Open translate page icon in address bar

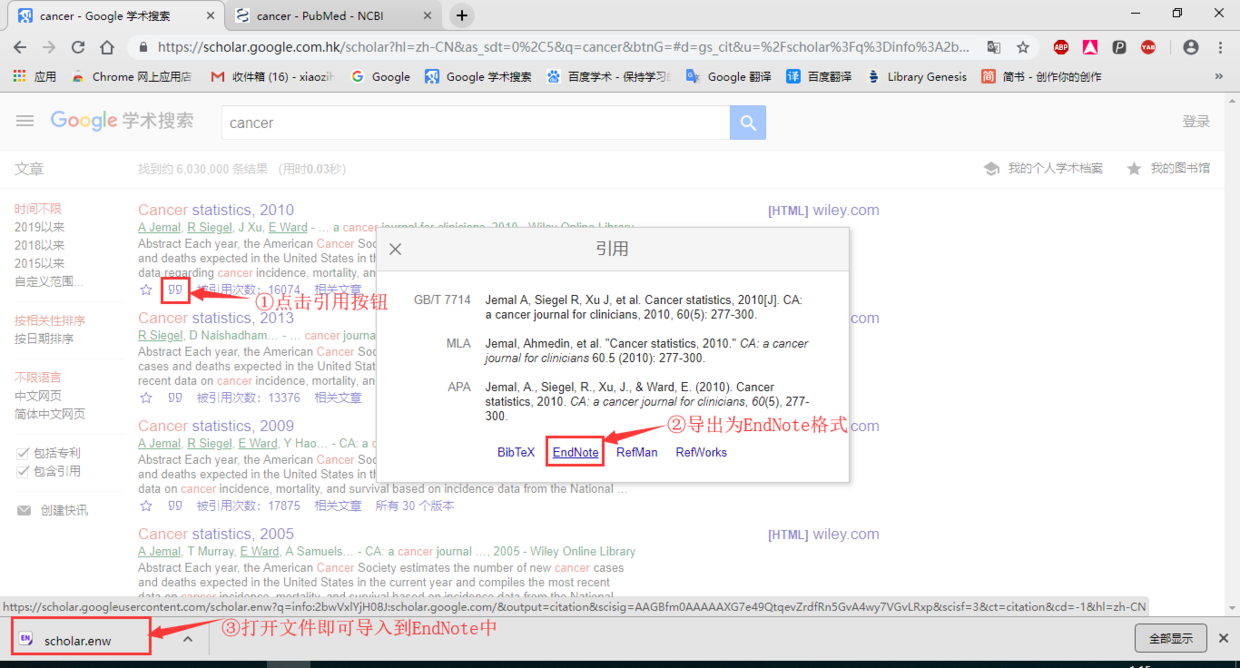coord(993,47)
